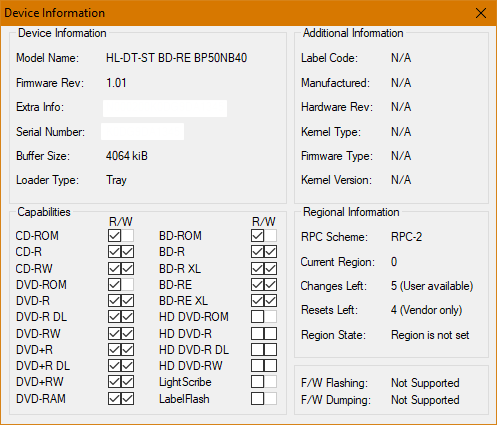Close the Device Information dialog
The image size is (497, 425).
pyautogui.click(x=481, y=13)
